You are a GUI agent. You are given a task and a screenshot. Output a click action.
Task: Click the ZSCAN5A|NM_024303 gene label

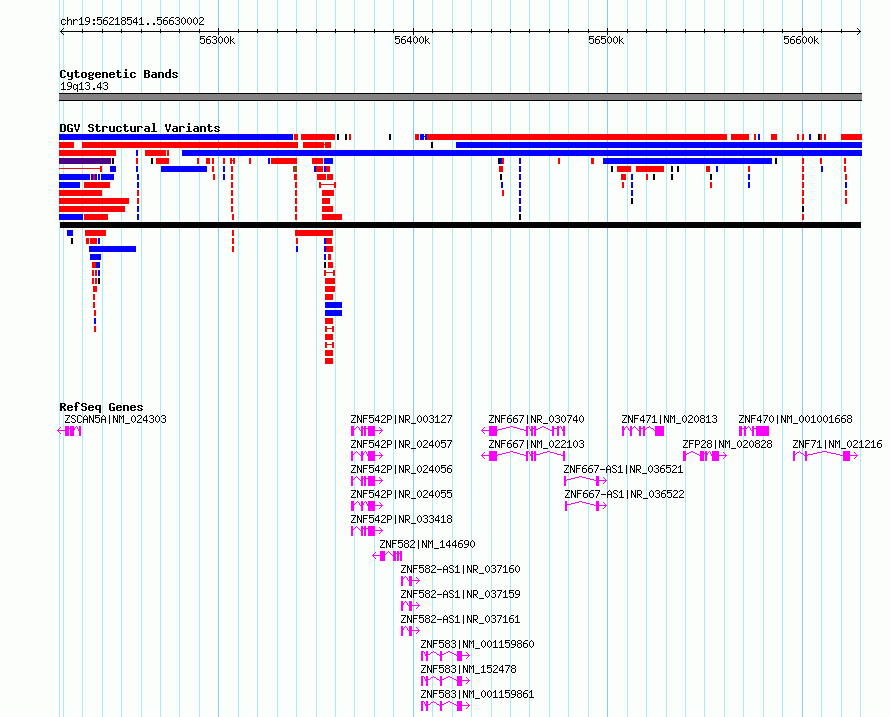pyautogui.click(x=115, y=420)
